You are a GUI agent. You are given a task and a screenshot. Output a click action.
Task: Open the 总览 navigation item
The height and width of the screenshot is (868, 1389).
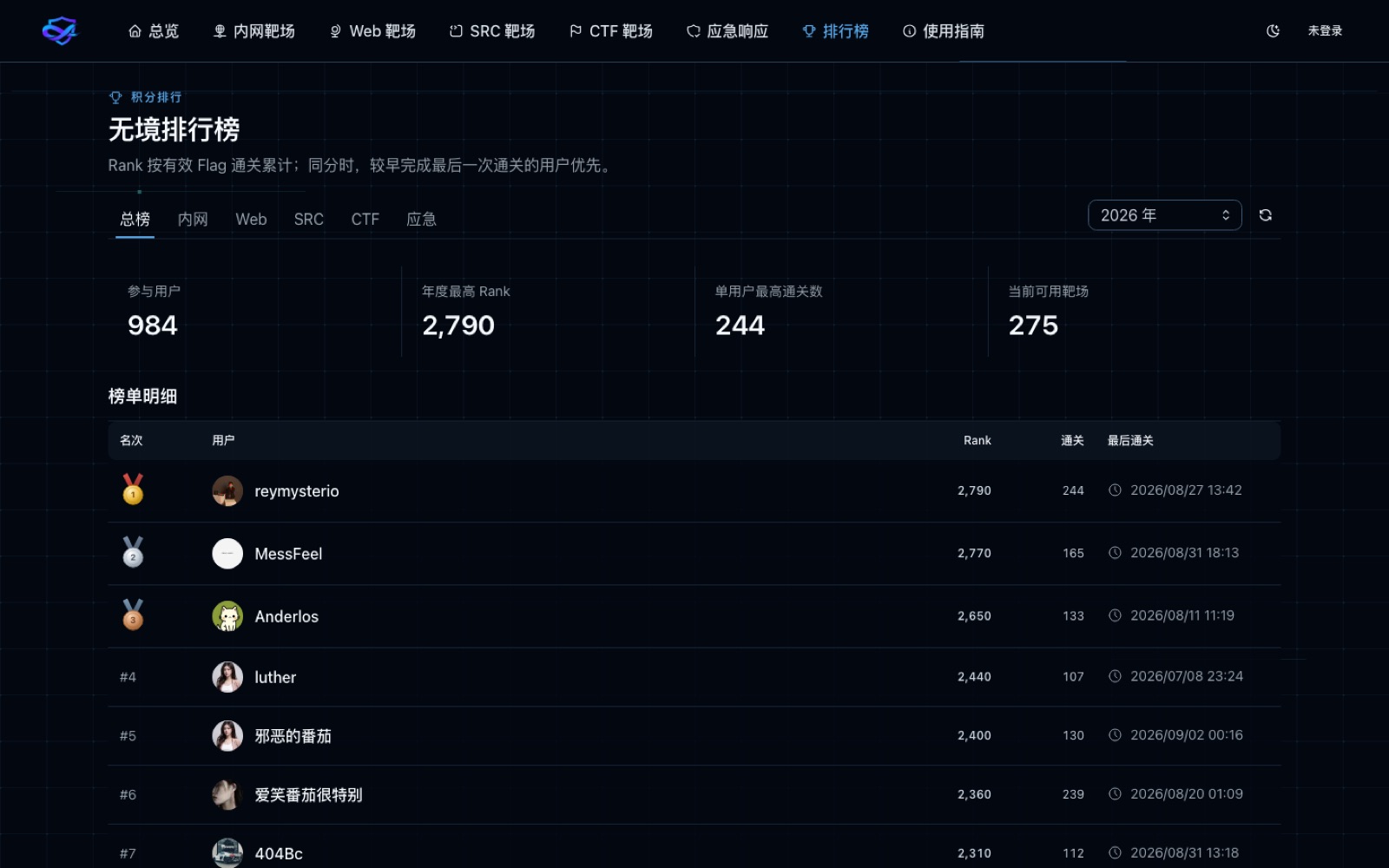(x=154, y=31)
